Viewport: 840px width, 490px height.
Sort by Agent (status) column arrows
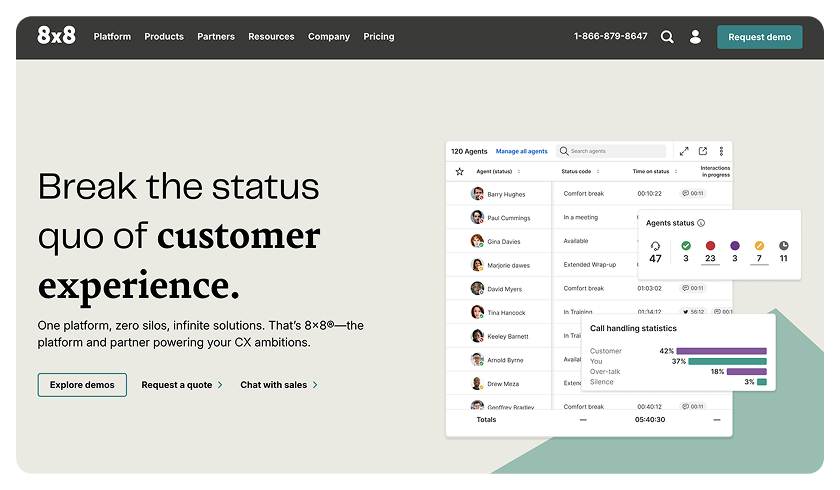[519, 171]
